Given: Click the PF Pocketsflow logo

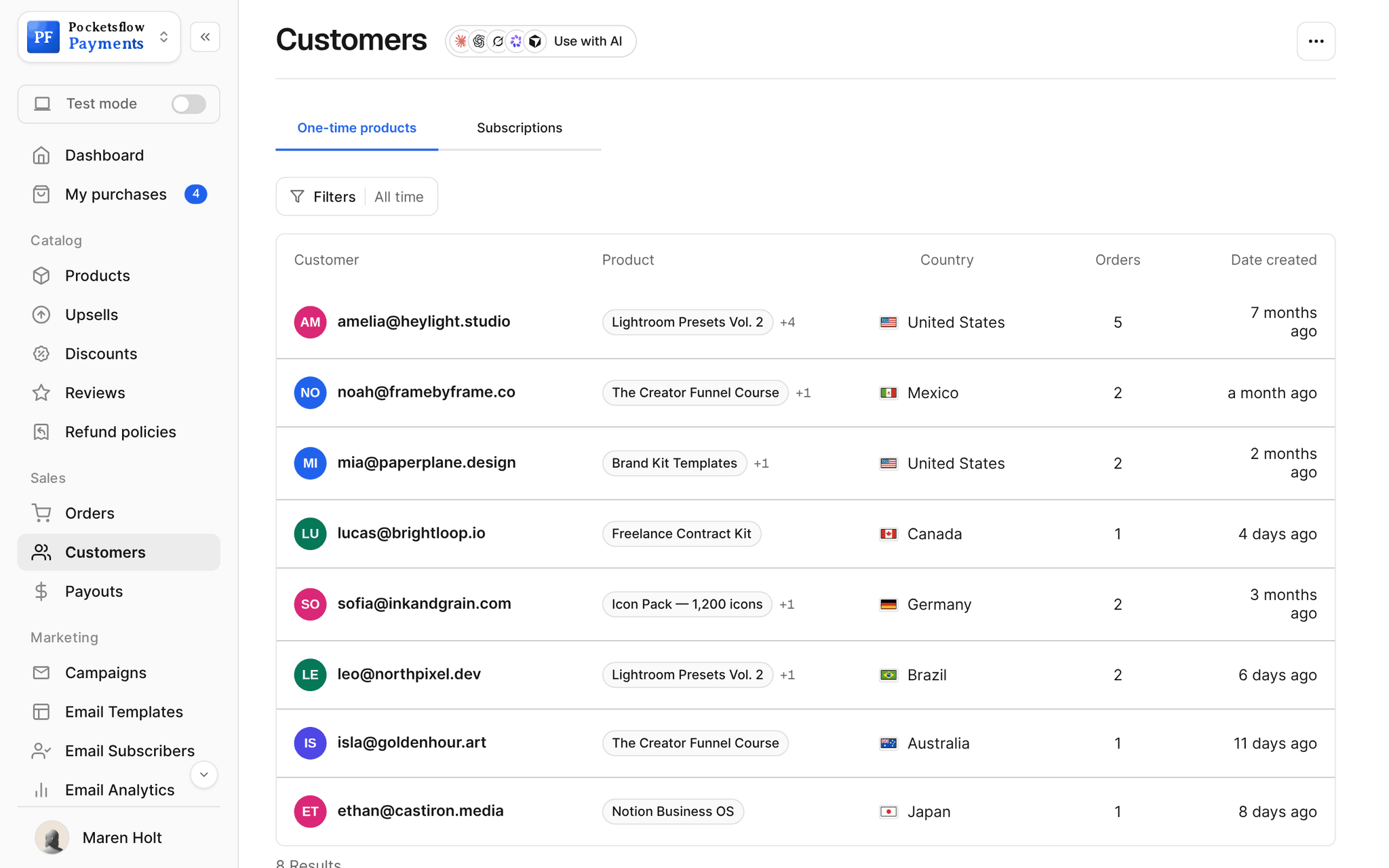Looking at the screenshot, I should [43, 37].
